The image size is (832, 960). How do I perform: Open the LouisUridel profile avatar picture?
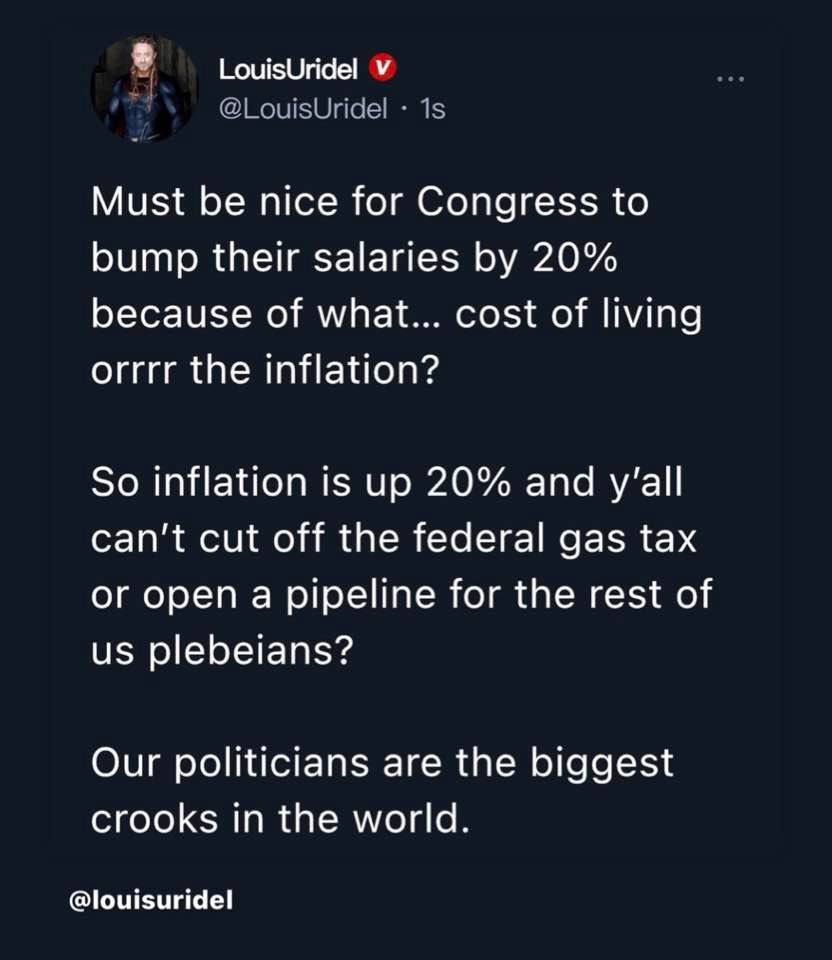[145, 89]
